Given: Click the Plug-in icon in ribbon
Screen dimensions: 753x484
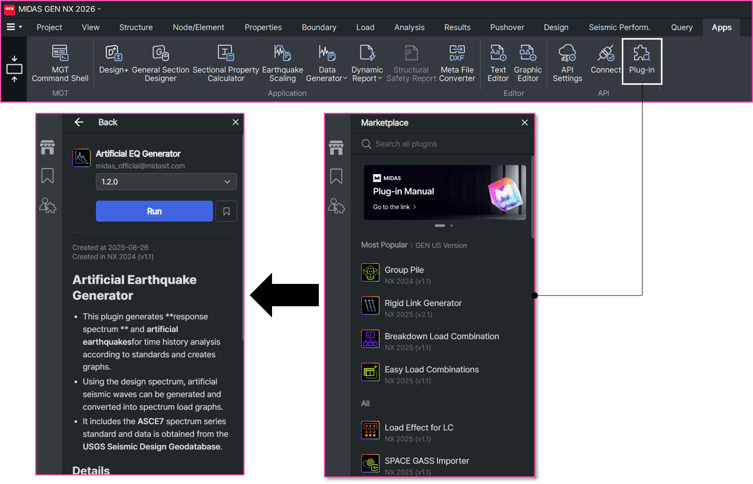Looking at the screenshot, I should [641, 60].
